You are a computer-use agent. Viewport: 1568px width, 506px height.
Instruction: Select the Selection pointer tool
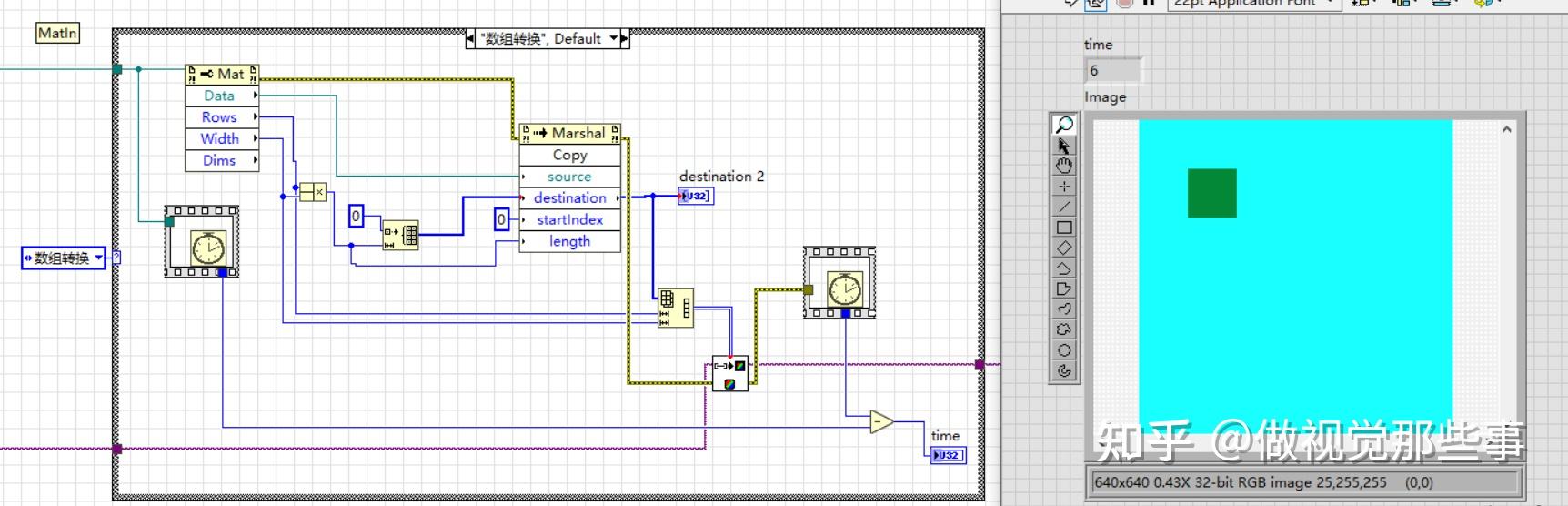(1064, 146)
